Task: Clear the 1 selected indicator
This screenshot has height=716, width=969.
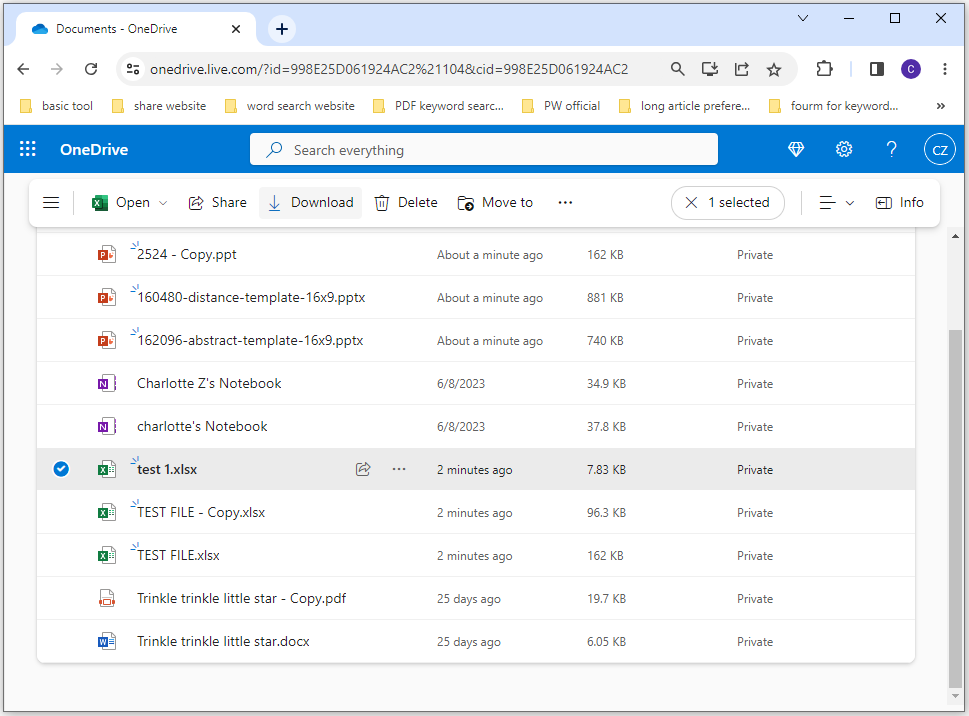Action: click(691, 203)
